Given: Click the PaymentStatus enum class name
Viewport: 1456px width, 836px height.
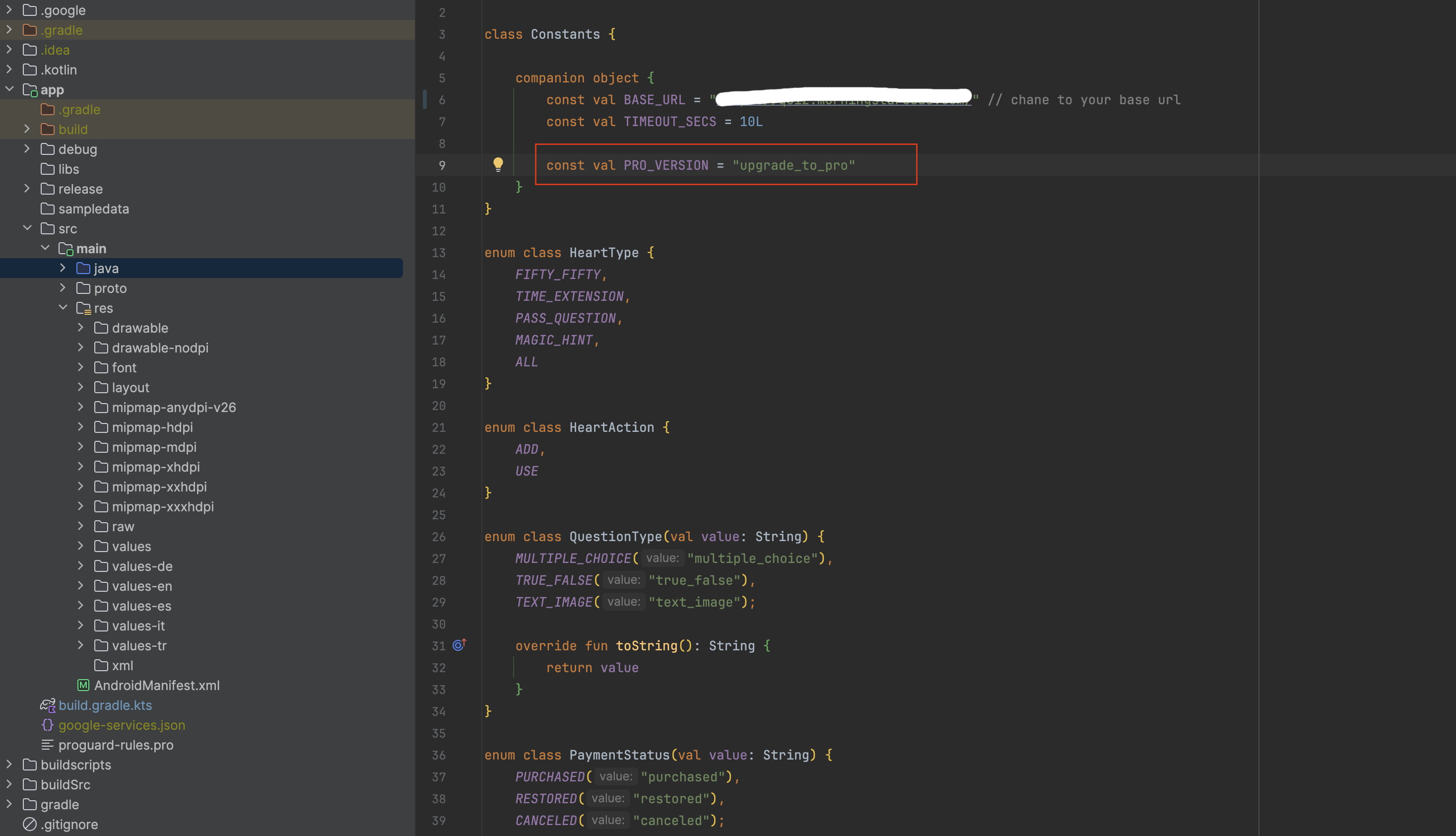Looking at the screenshot, I should [619, 755].
